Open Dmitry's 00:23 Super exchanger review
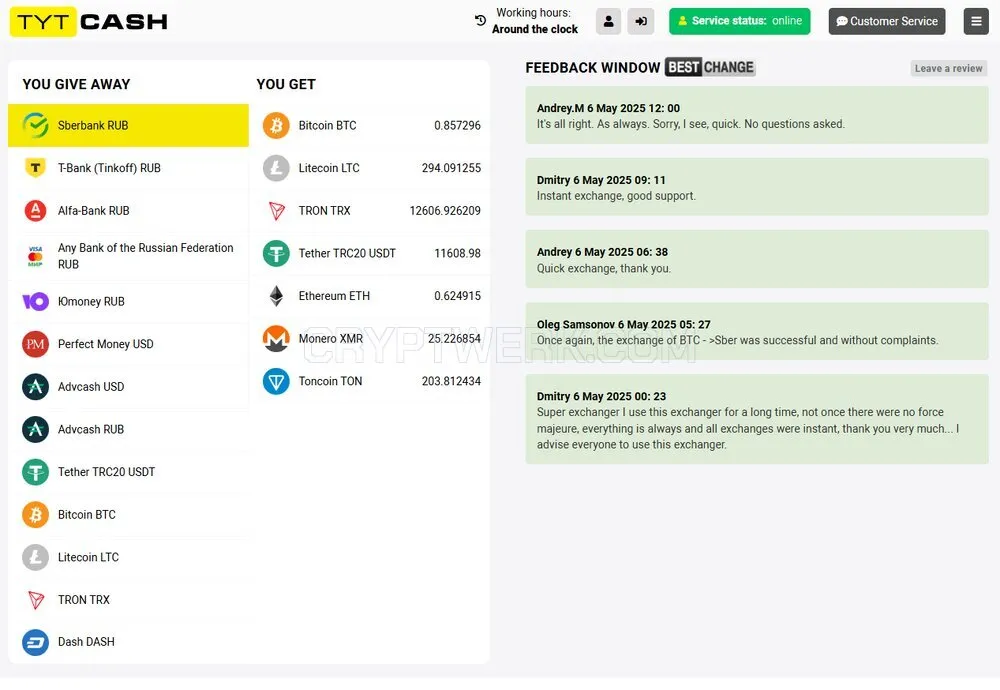Screen dimensions: 1000x690 pos(756,419)
